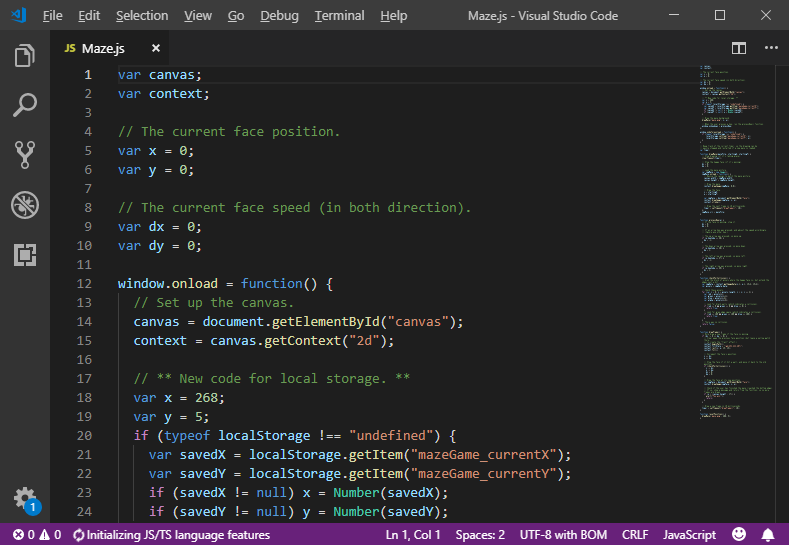The height and width of the screenshot is (545, 789).
Task: Click the code minimap overview
Action: pyautogui.click(x=736, y=242)
